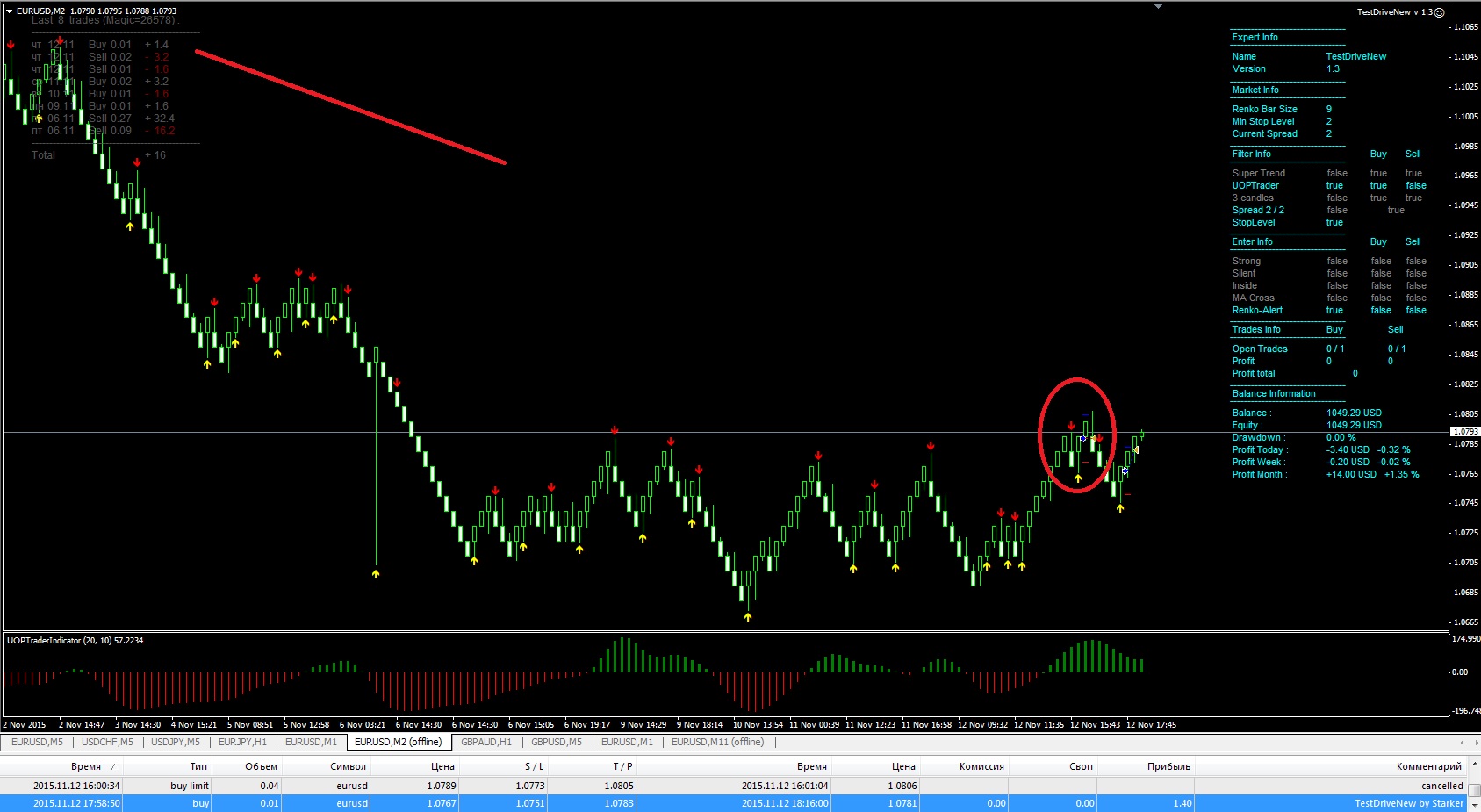Screen dimensions: 1481x812
Task: Click the Super Trend filter label
Action: click(1258, 173)
